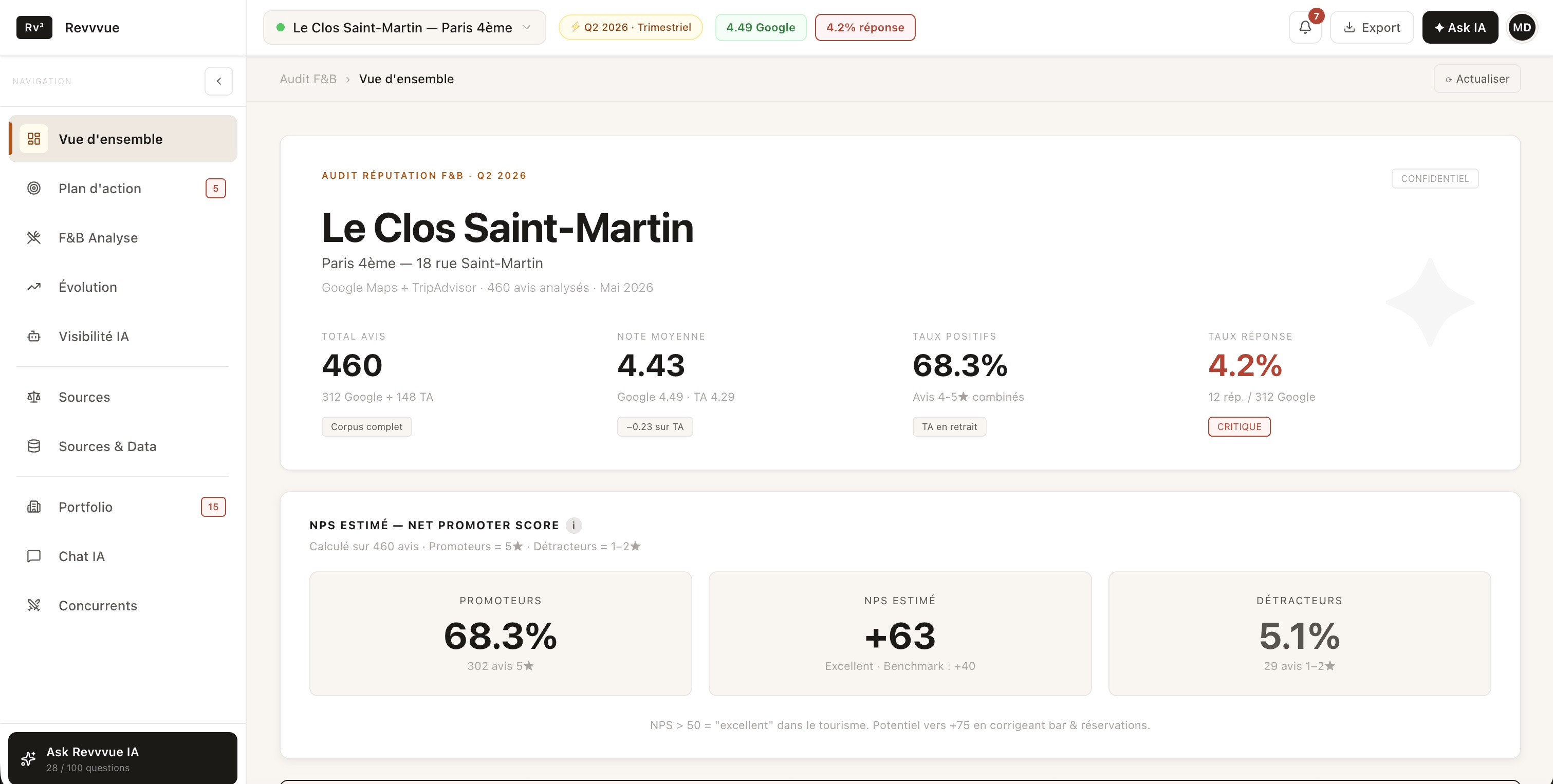This screenshot has height=784, width=1553.
Task: Navigate to Évolution
Action: click(123, 287)
